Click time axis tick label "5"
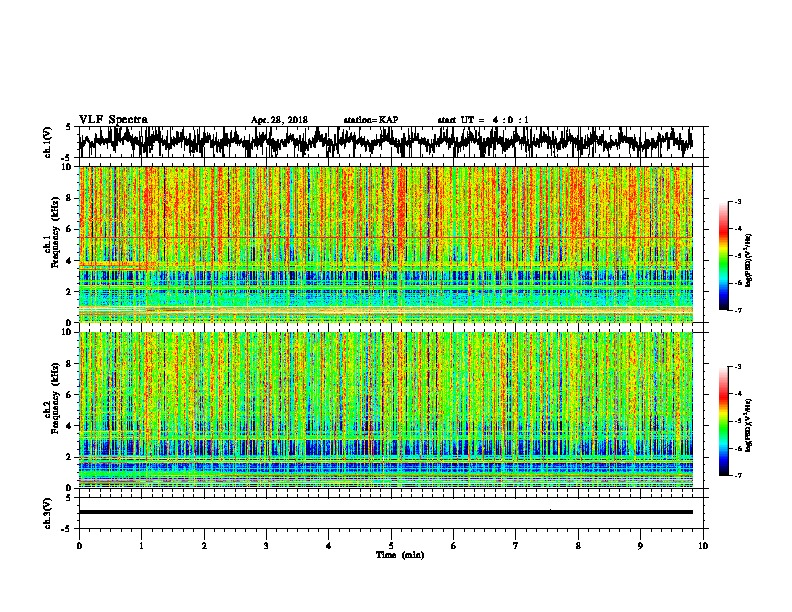This screenshot has height=612, width=792. click(x=391, y=546)
